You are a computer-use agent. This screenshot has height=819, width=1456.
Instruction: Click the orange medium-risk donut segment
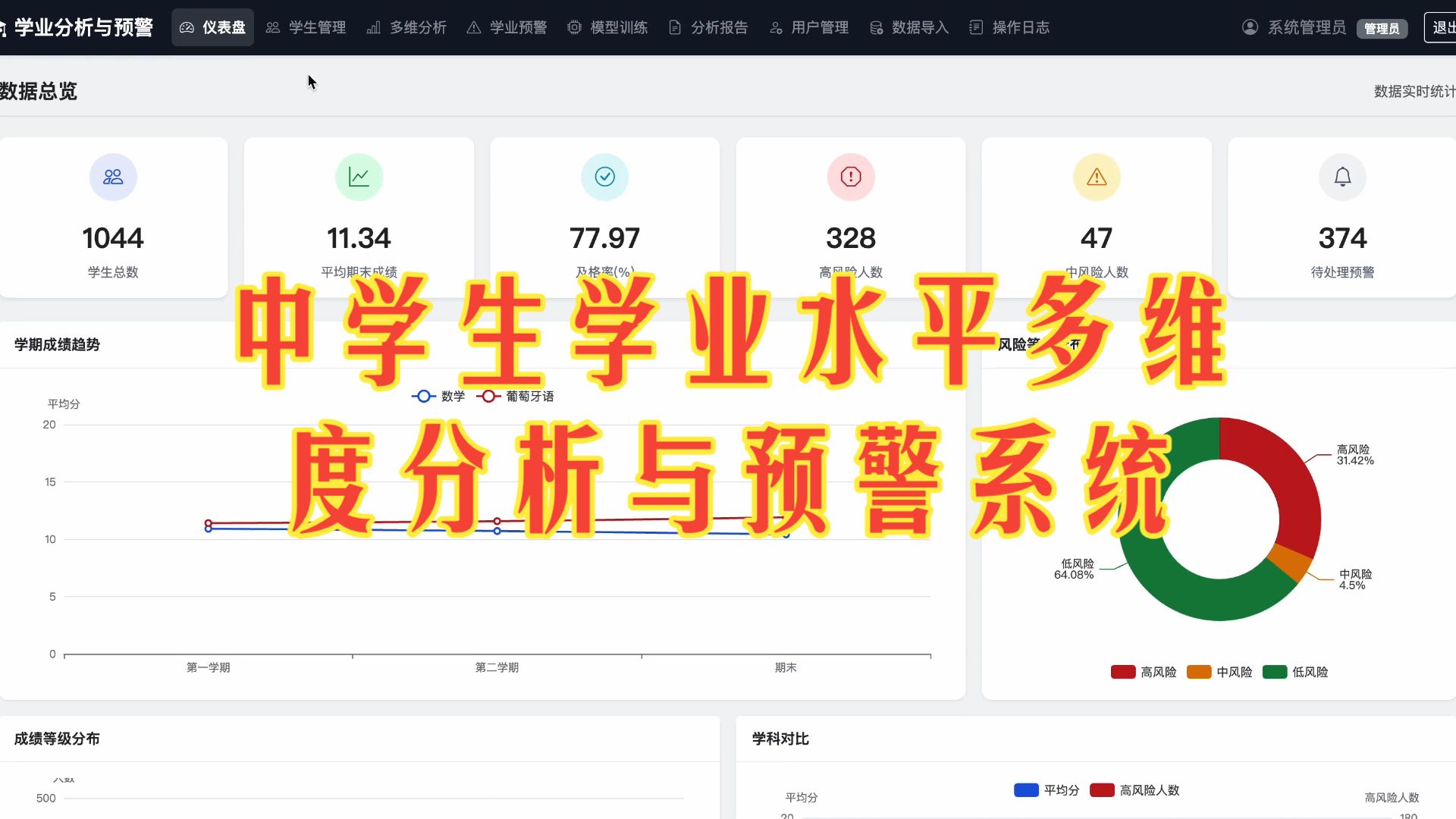(1289, 563)
